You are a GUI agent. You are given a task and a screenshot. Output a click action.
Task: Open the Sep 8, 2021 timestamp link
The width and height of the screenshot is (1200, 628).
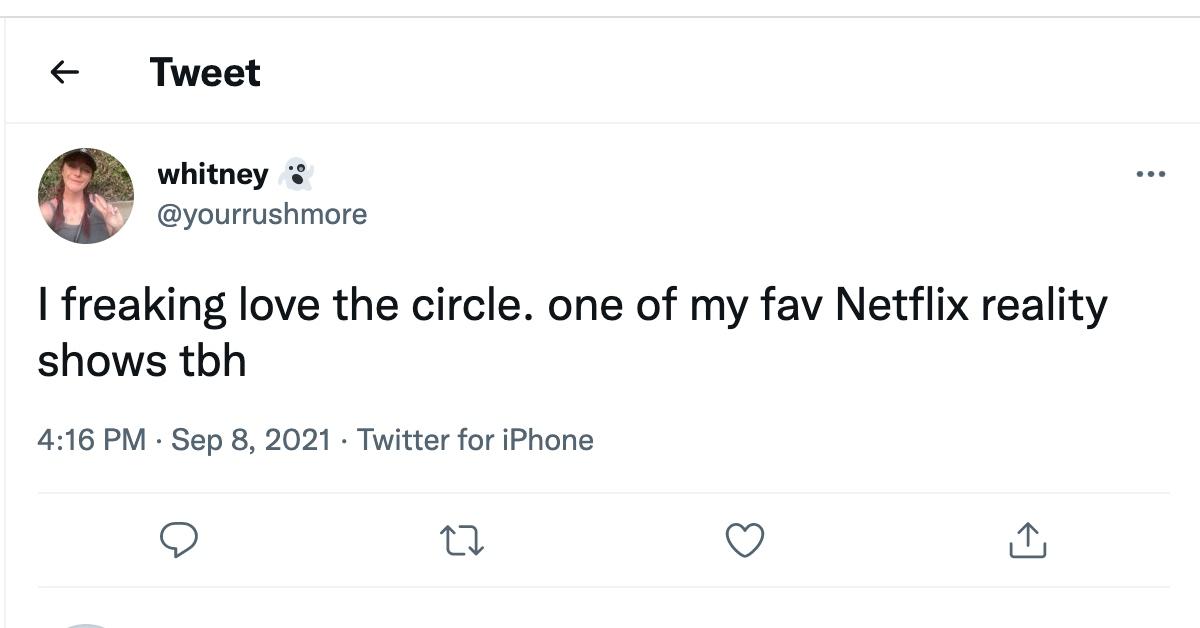[253, 439]
